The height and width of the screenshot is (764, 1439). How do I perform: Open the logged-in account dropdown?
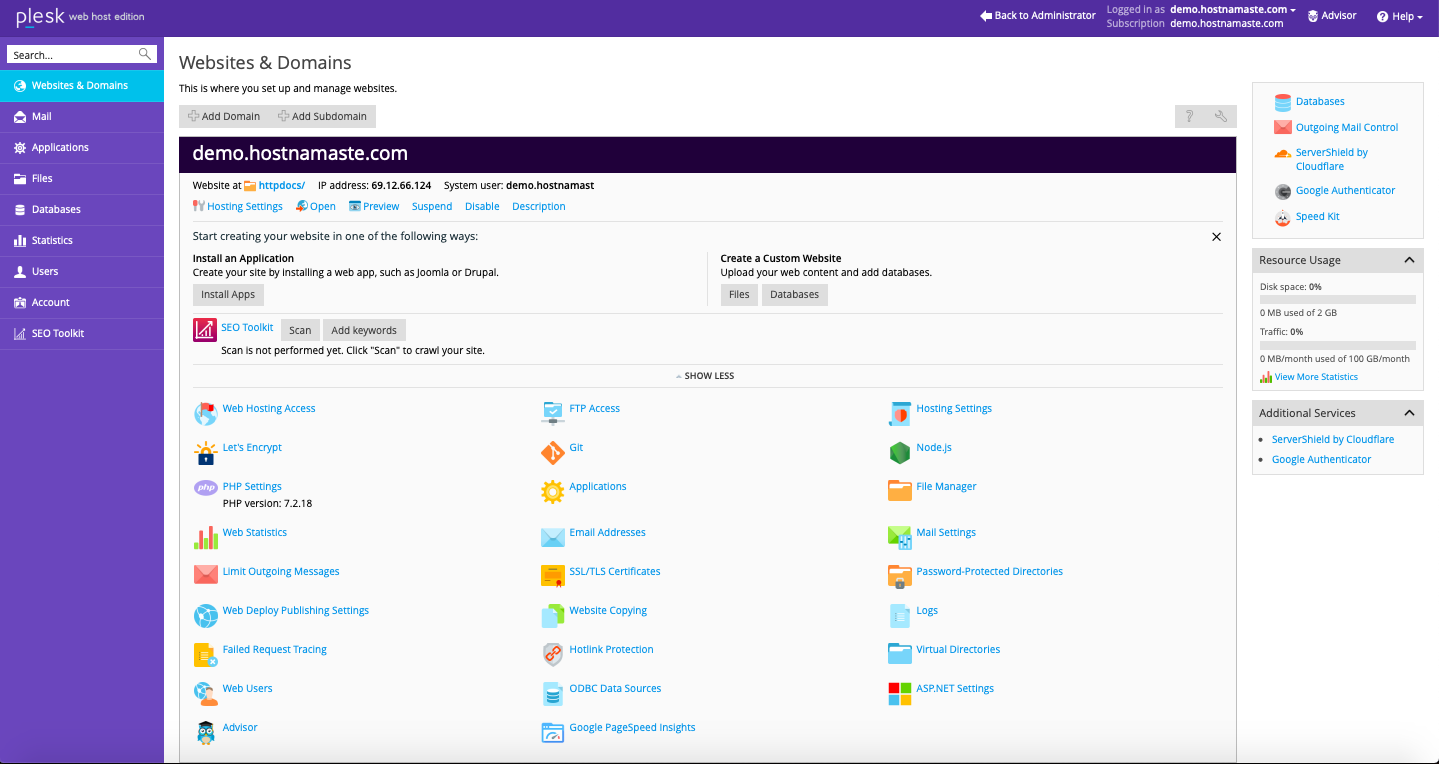1233,9
